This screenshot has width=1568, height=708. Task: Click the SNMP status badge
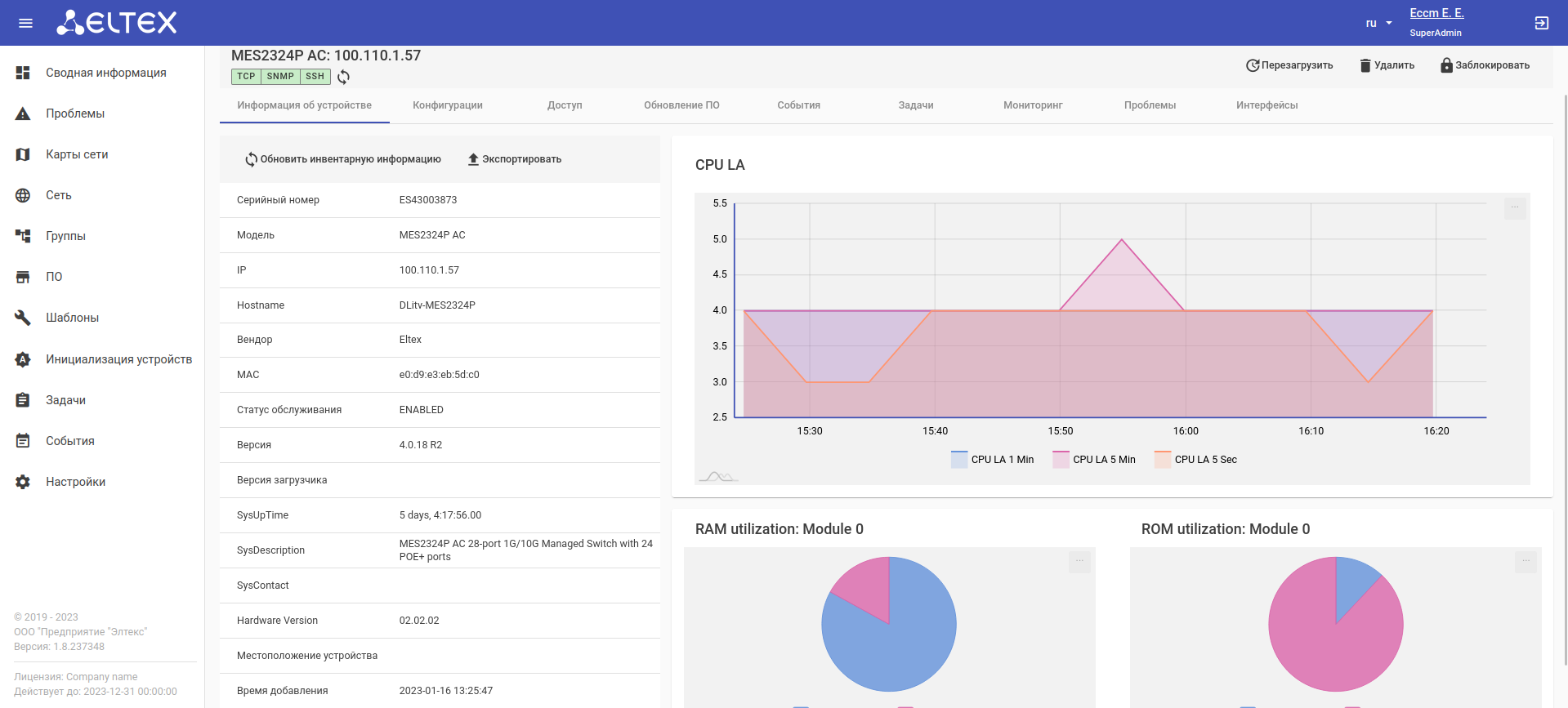280,77
